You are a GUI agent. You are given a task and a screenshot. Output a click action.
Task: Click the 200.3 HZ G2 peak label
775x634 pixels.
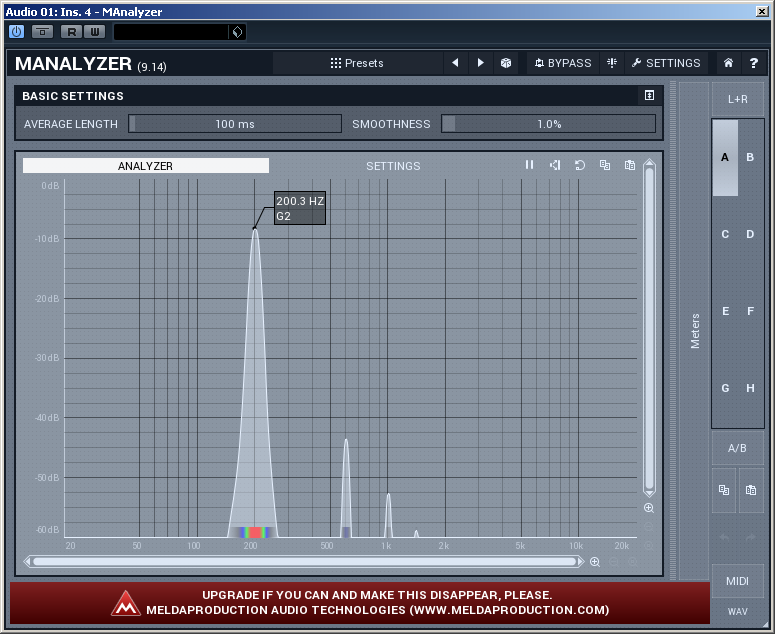pos(300,208)
